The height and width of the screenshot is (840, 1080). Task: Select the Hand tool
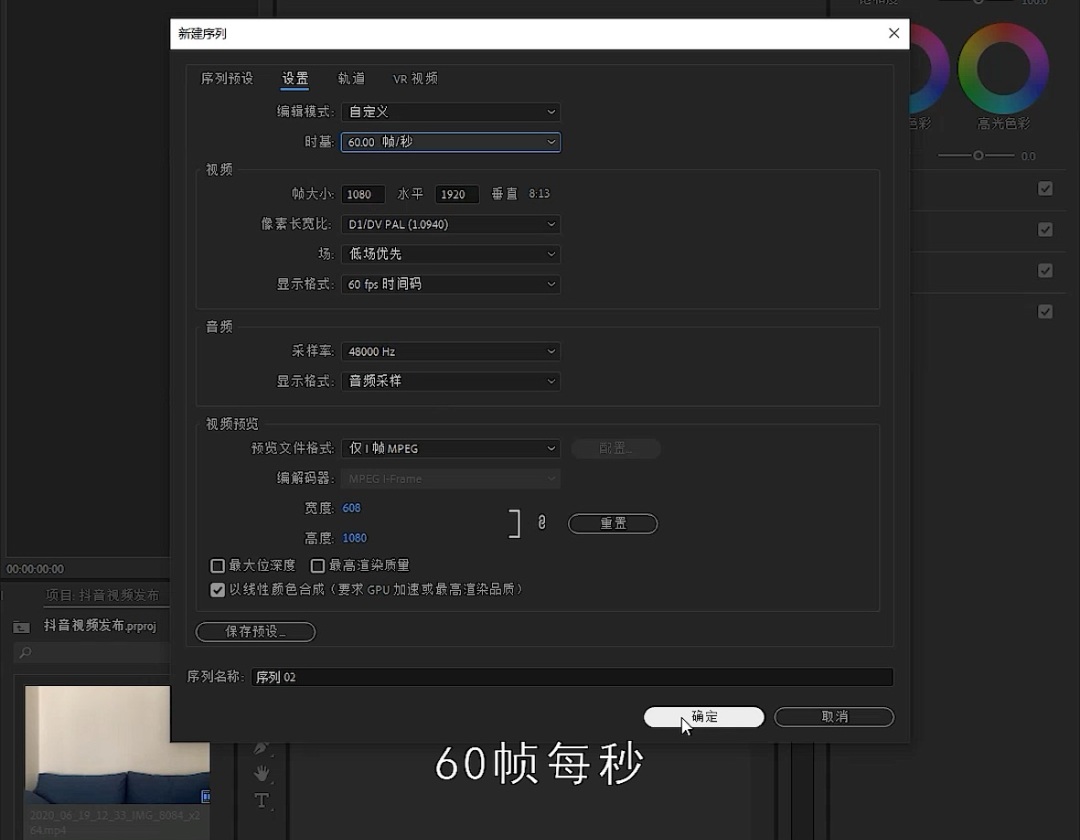[261, 772]
